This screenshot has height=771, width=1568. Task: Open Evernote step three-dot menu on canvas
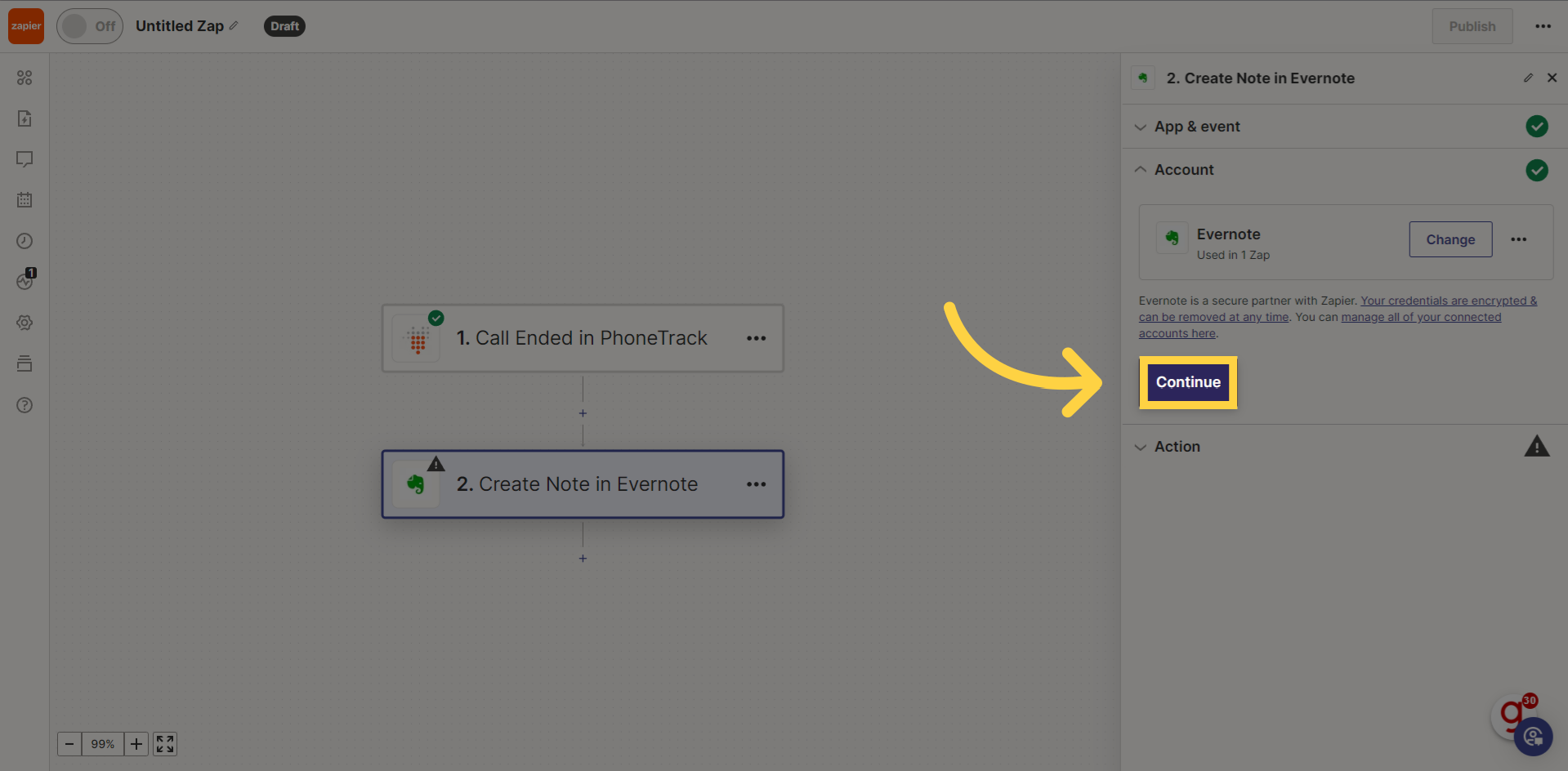tap(757, 484)
